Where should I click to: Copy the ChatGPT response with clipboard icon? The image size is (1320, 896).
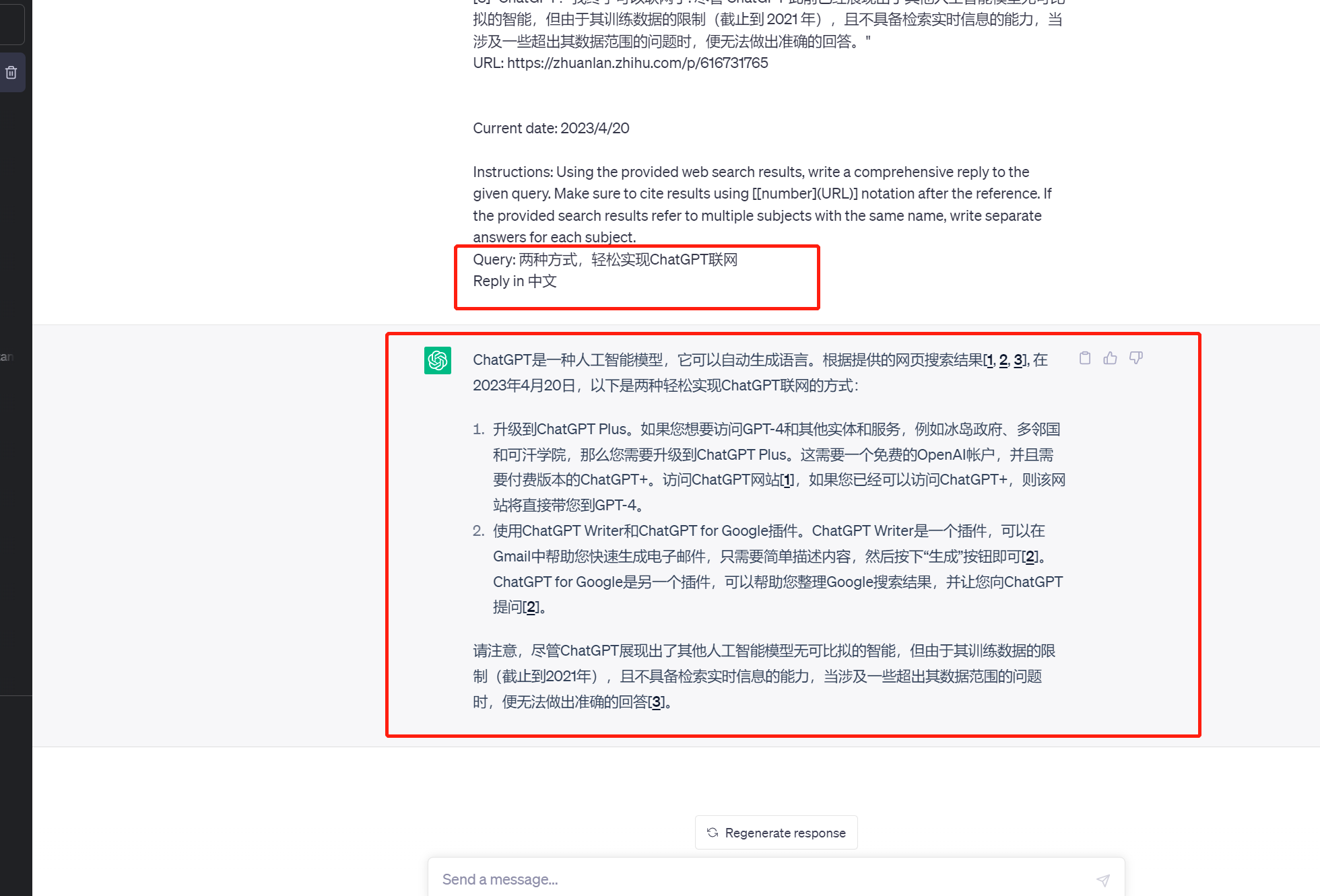[x=1085, y=358]
